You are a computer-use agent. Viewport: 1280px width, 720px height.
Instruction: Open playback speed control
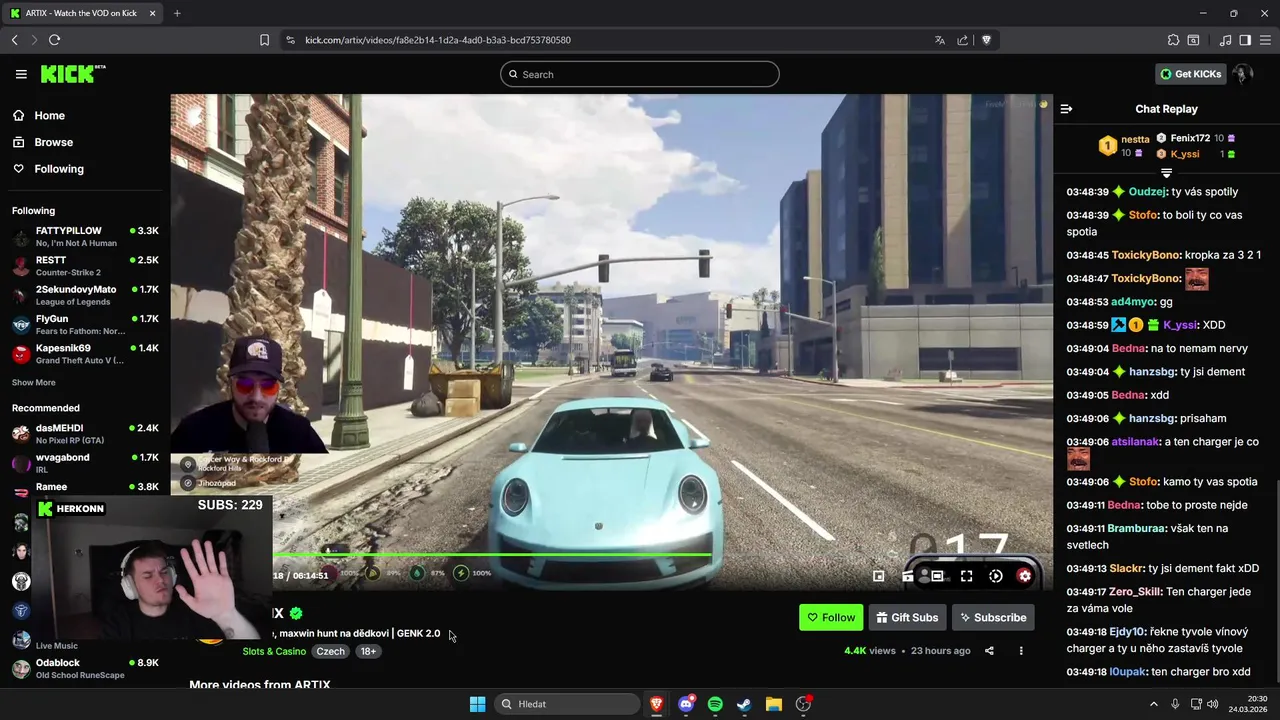coord(995,576)
